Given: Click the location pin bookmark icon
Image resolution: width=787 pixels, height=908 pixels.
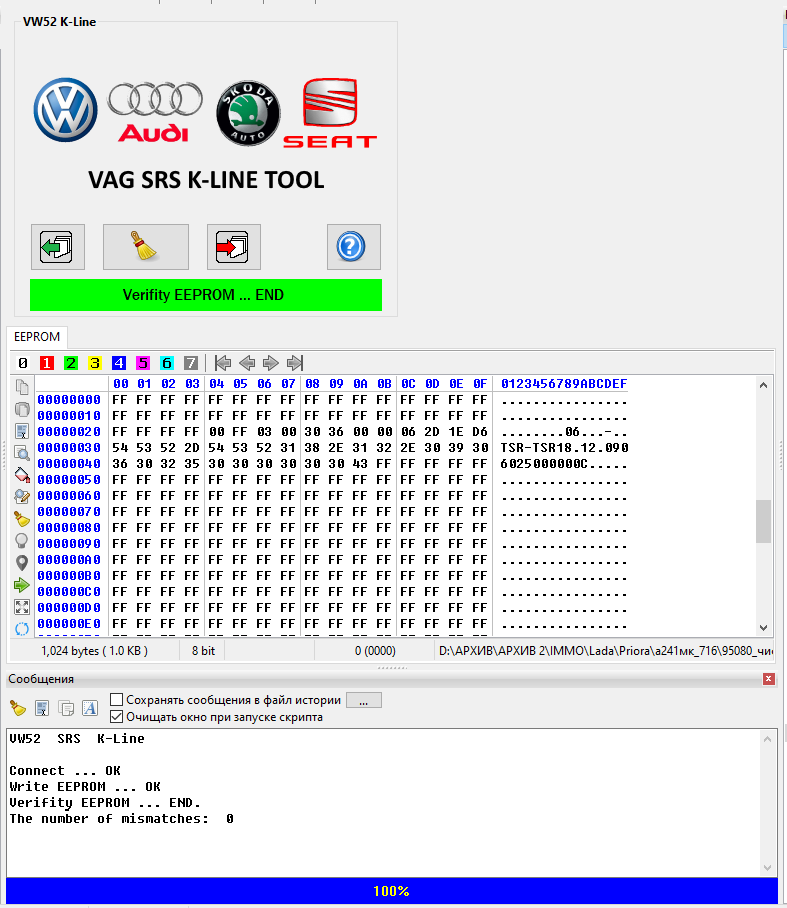Looking at the screenshot, I should (22, 563).
